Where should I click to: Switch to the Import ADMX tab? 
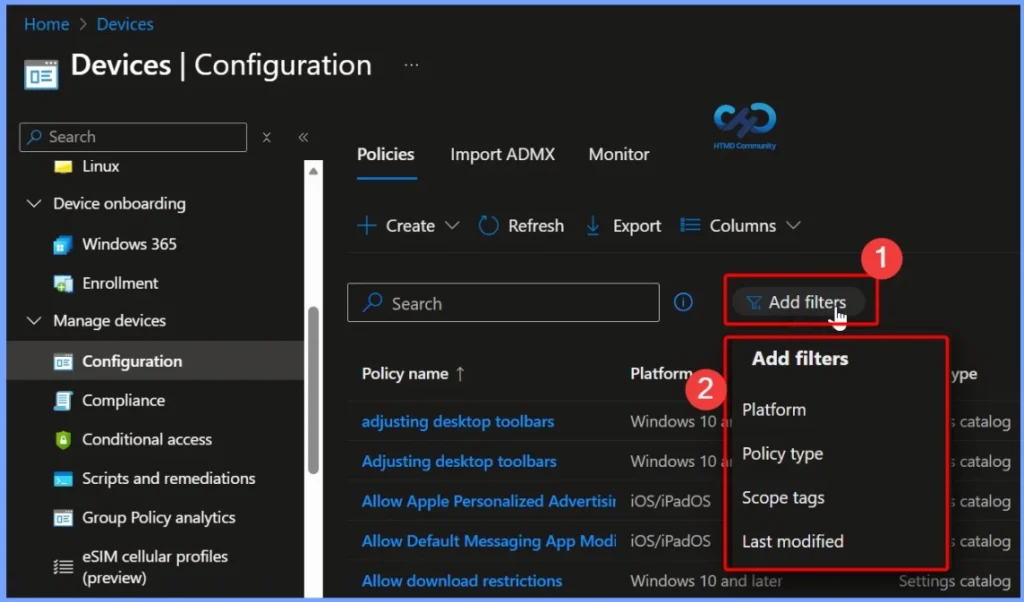502,154
